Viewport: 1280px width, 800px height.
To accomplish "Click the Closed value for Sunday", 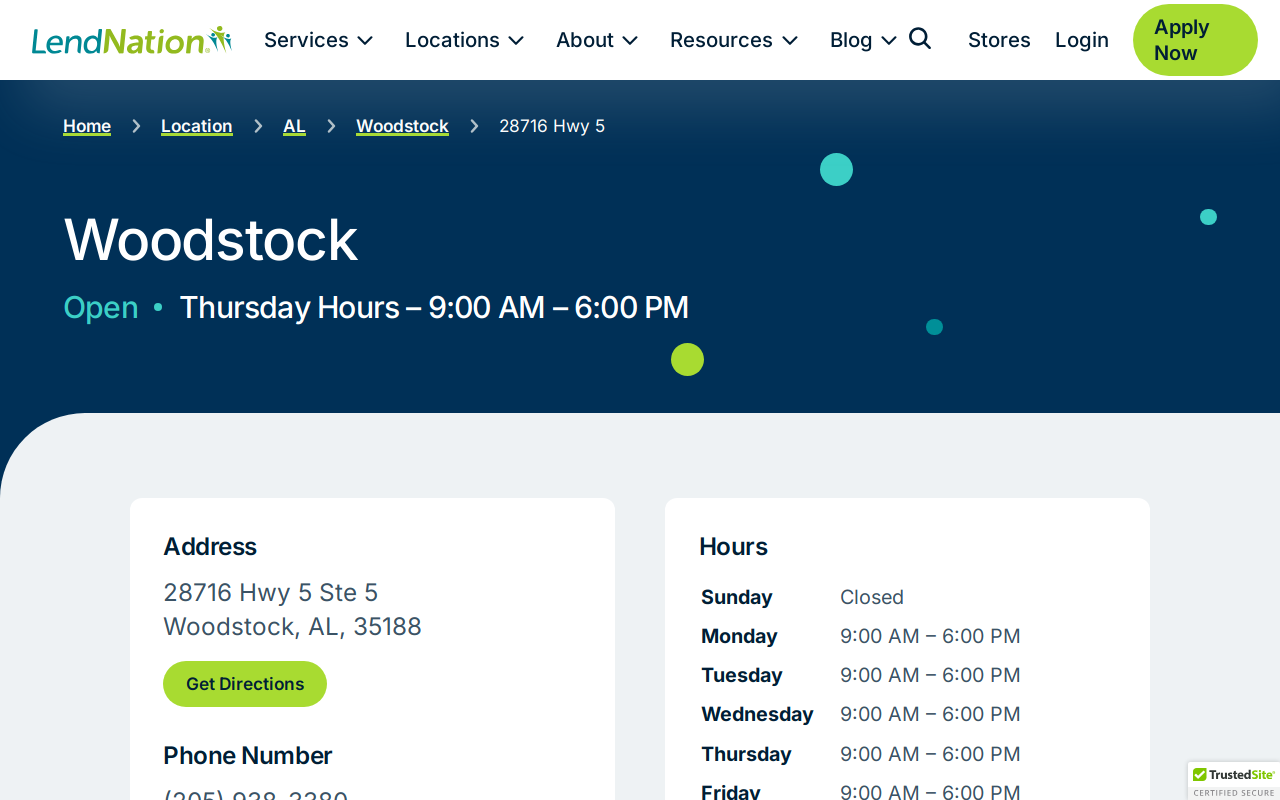I will [872, 597].
